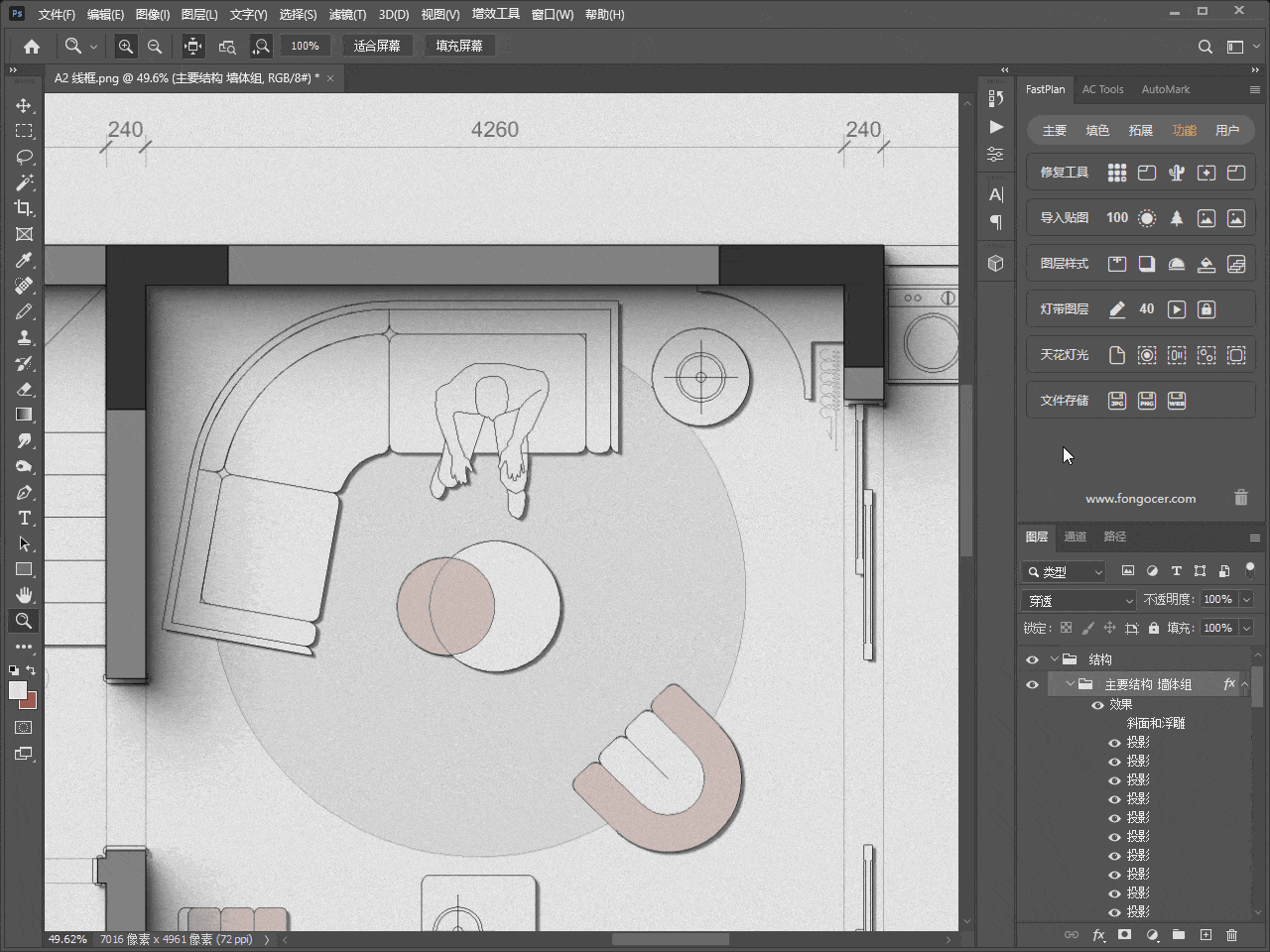
Task: Toggle visibility of 主要结构 墙体组 layer
Action: [1032, 684]
